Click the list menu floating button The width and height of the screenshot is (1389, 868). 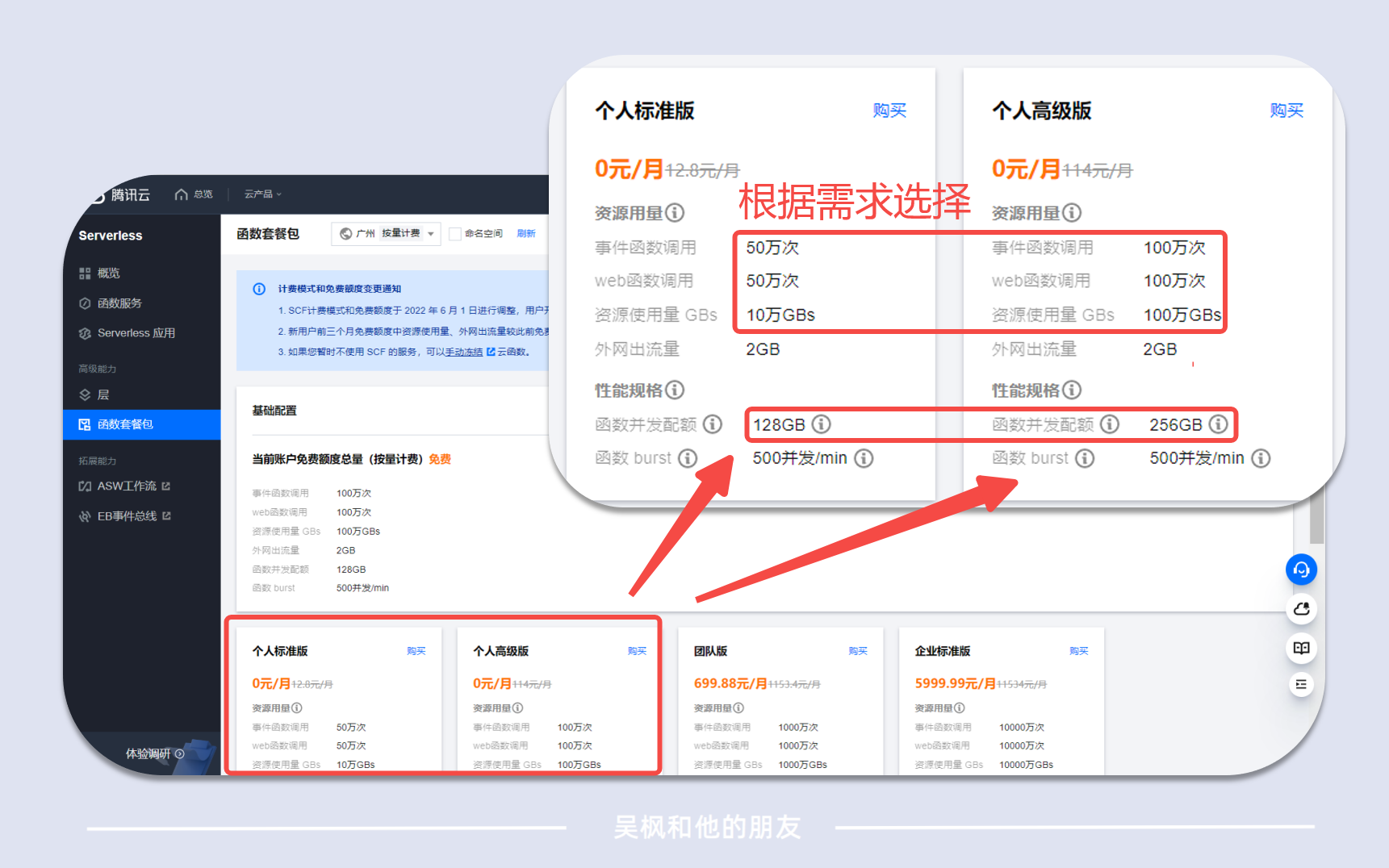click(x=1301, y=684)
